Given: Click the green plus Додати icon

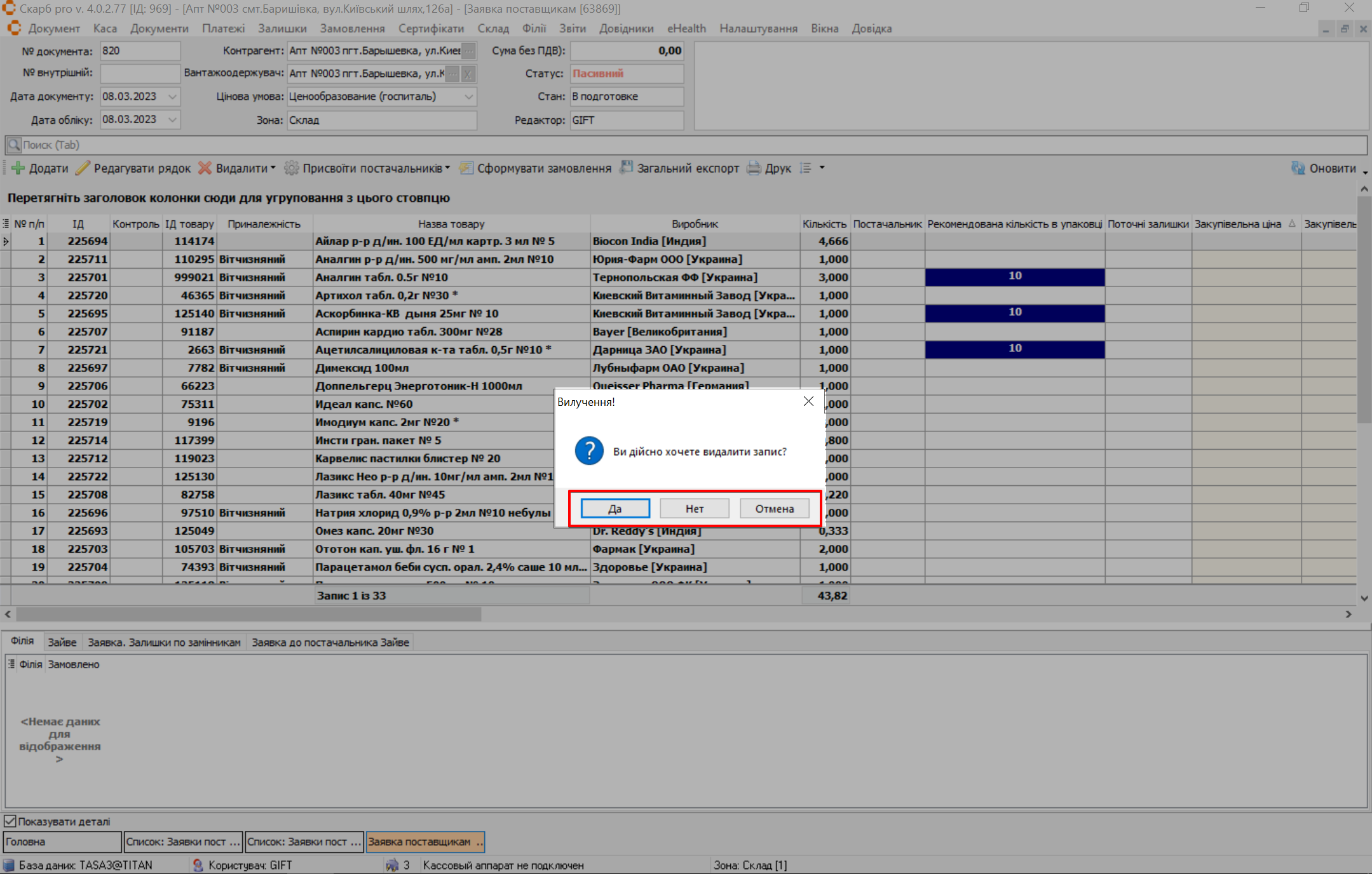Looking at the screenshot, I should coord(18,168).
